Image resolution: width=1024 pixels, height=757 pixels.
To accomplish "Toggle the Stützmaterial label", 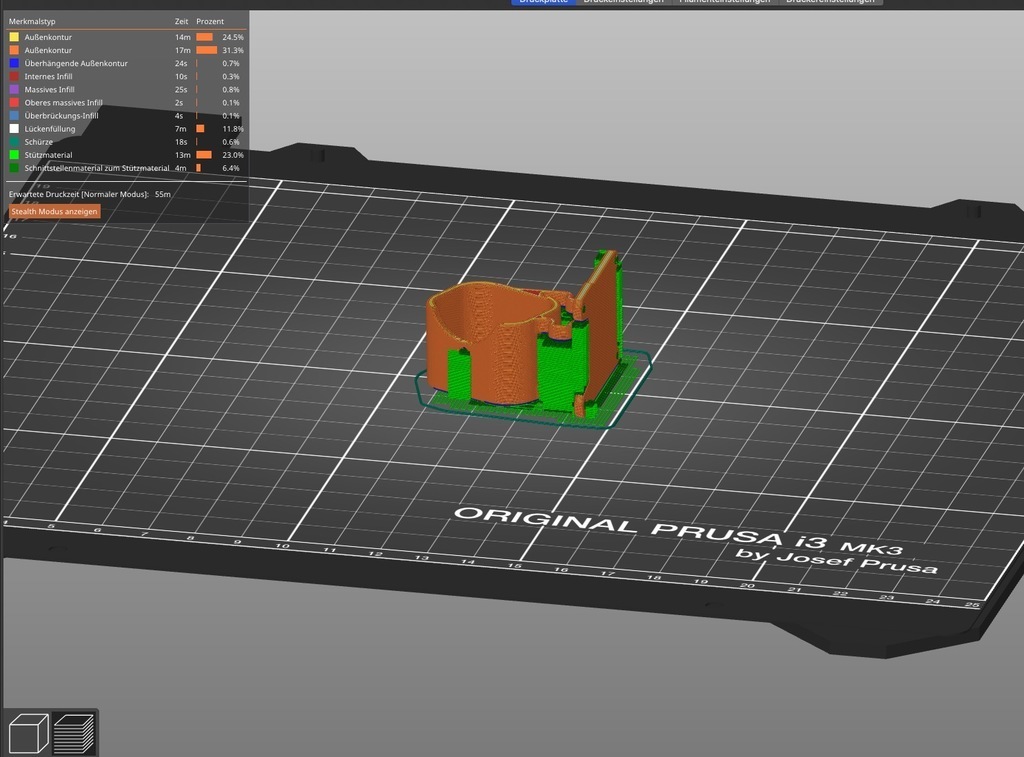I will click(x=48, y=155).
